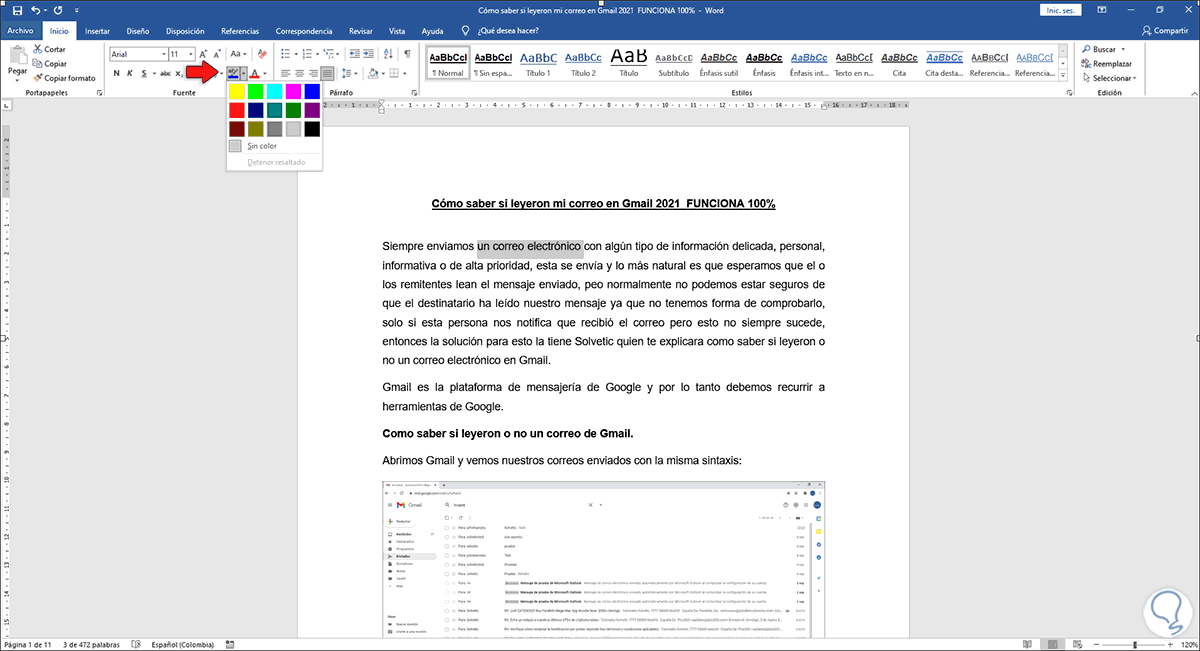
Task: Align text to the right
Action: click(x=313, y=73)
